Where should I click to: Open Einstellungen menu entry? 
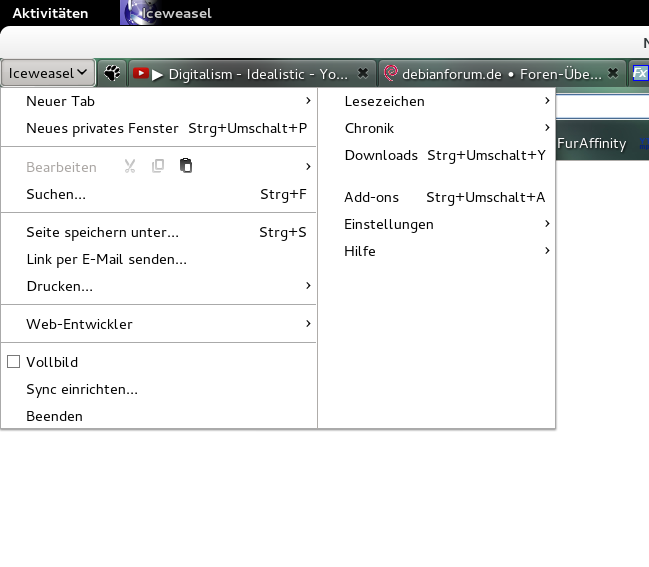[437, 224]
